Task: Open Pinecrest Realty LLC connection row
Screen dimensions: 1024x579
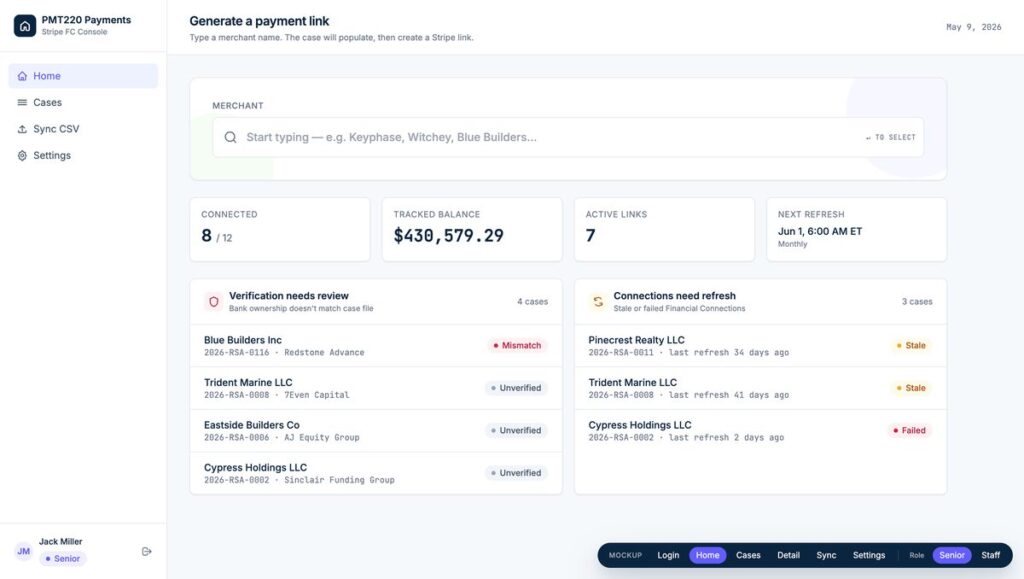Action: pos(760,346)
